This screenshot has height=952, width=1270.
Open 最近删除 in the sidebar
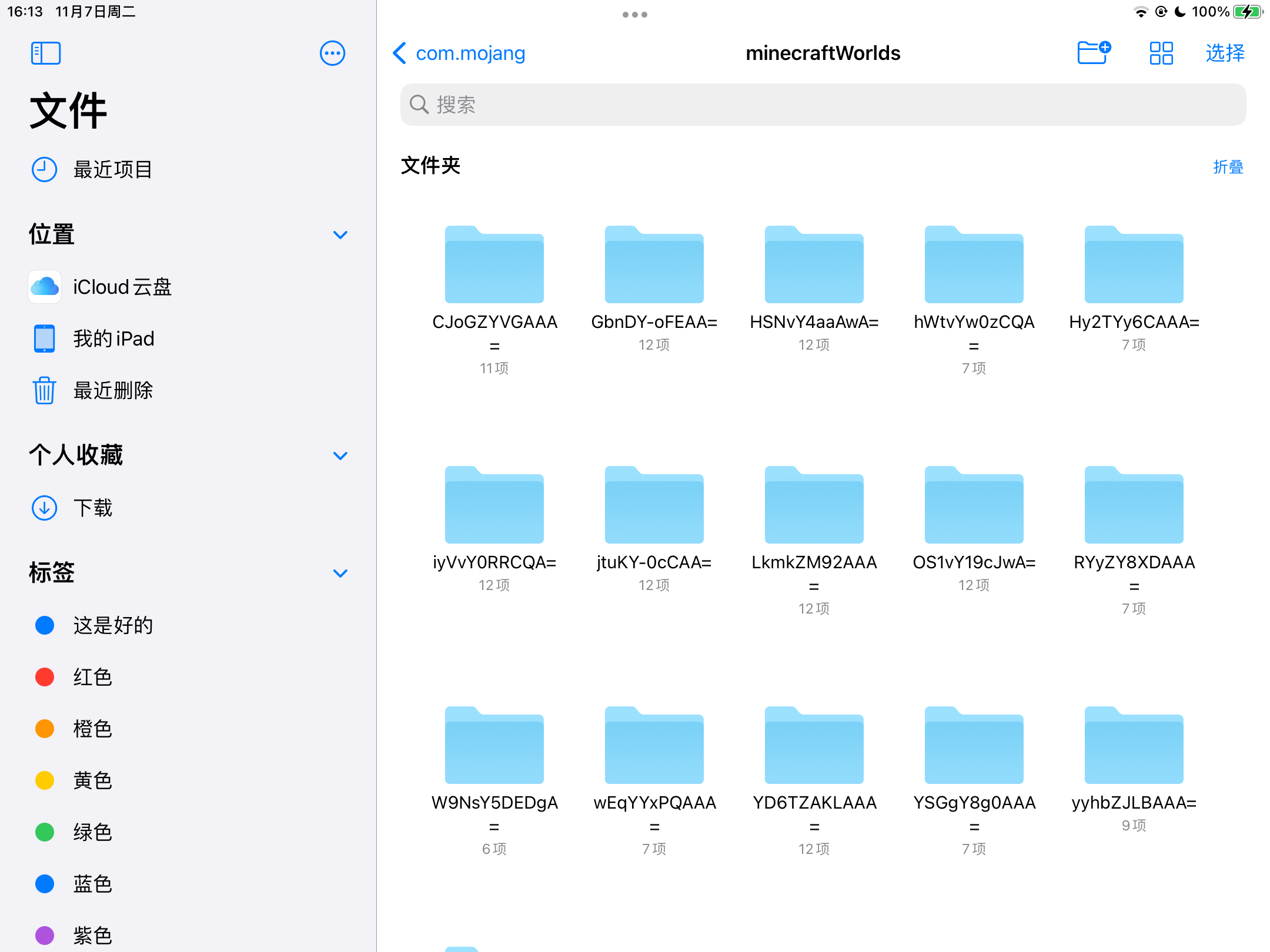coord(188,390)
